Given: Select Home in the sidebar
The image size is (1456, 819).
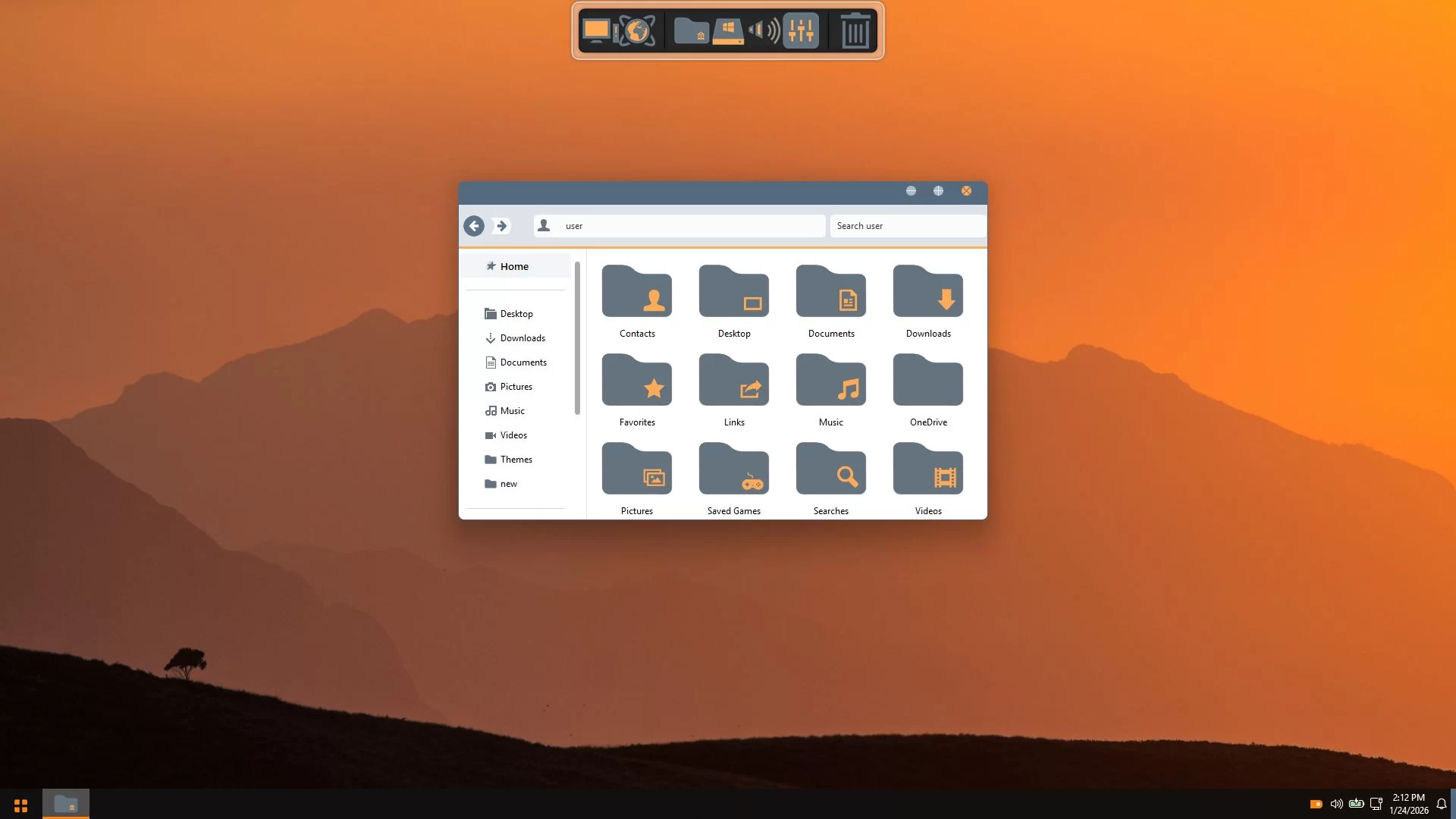Looking at the screenshot, I should coord(514,266).
